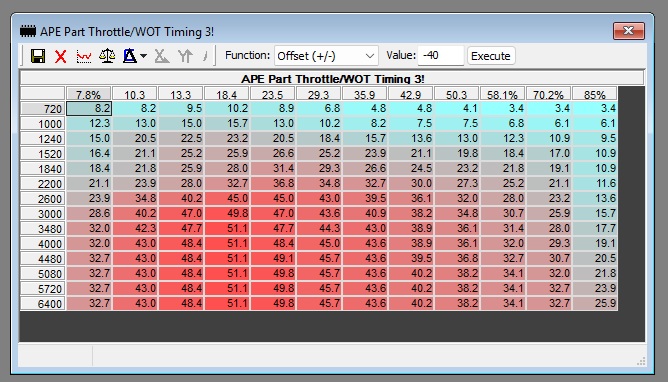Image resolution: width=668 pixels, height=382 pixels.
Task: Open the Function dropdown showing Offset (+/-)
Action: coord(326,56)
